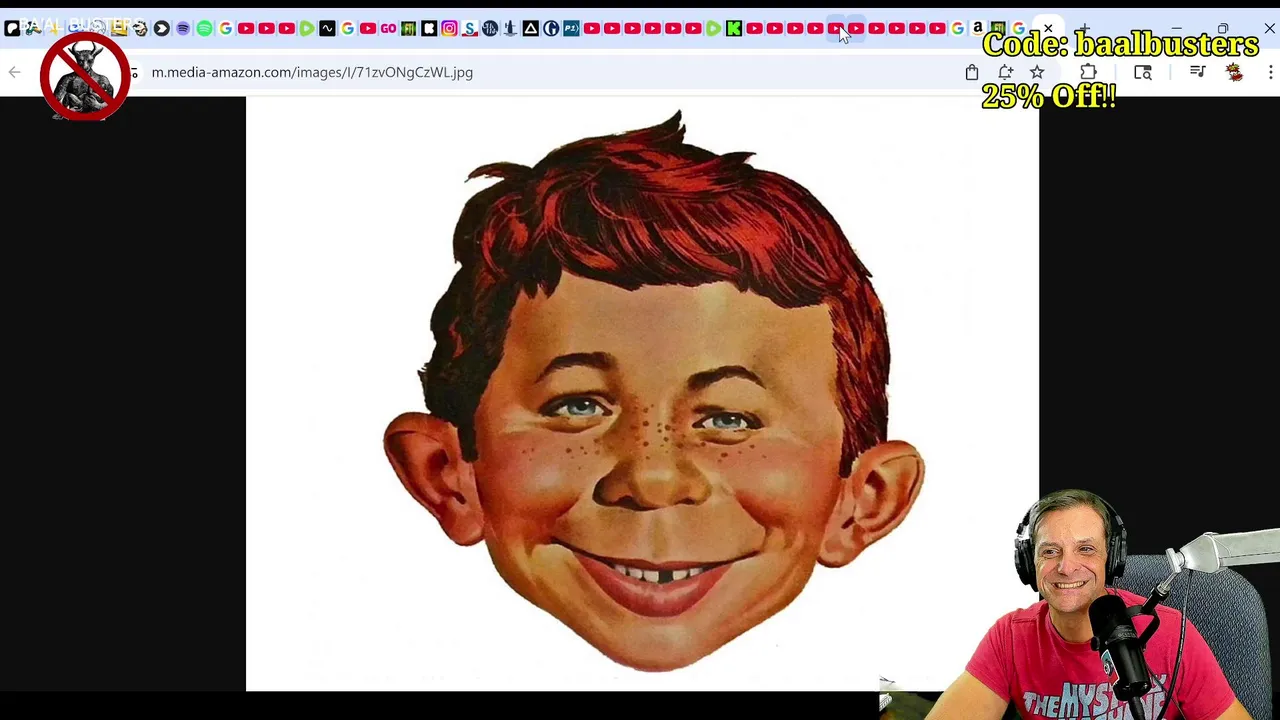Switch to the Rumble tab beside green K tab
Viewport: 1280px width, 720px height.
[x=713, y=28]
